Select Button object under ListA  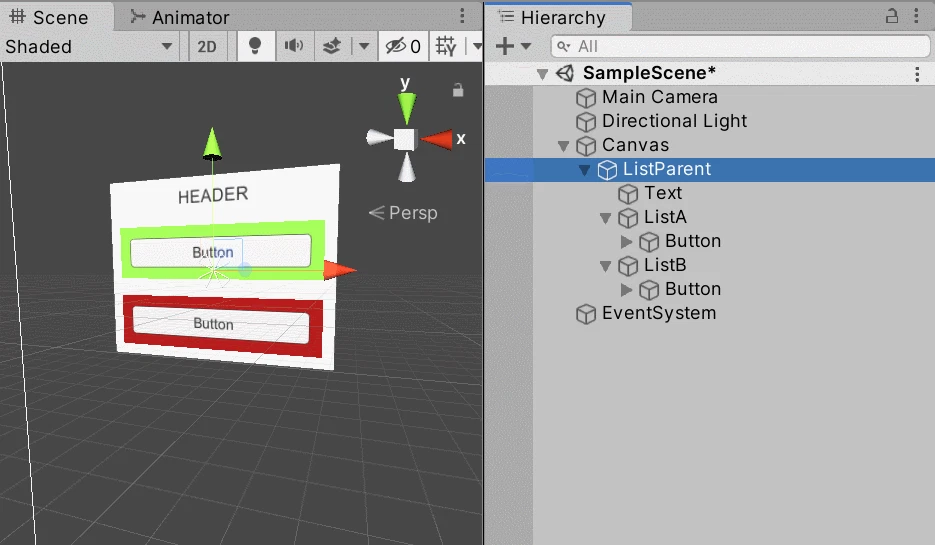[x=693, y=241]
